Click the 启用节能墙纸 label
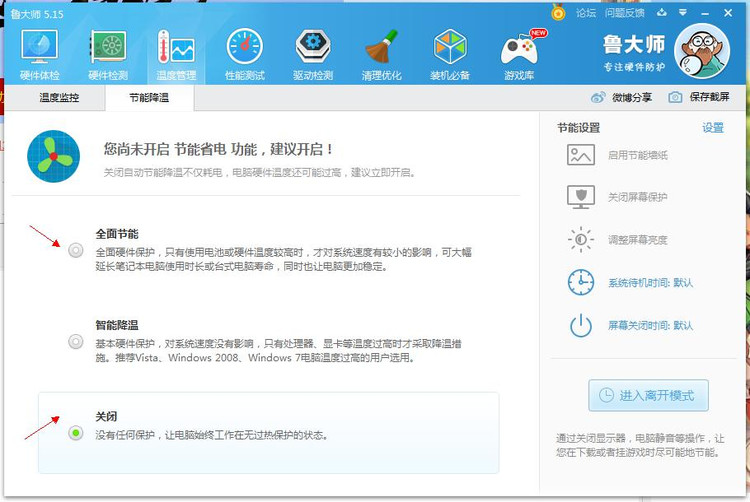 (x=638, y=155)
